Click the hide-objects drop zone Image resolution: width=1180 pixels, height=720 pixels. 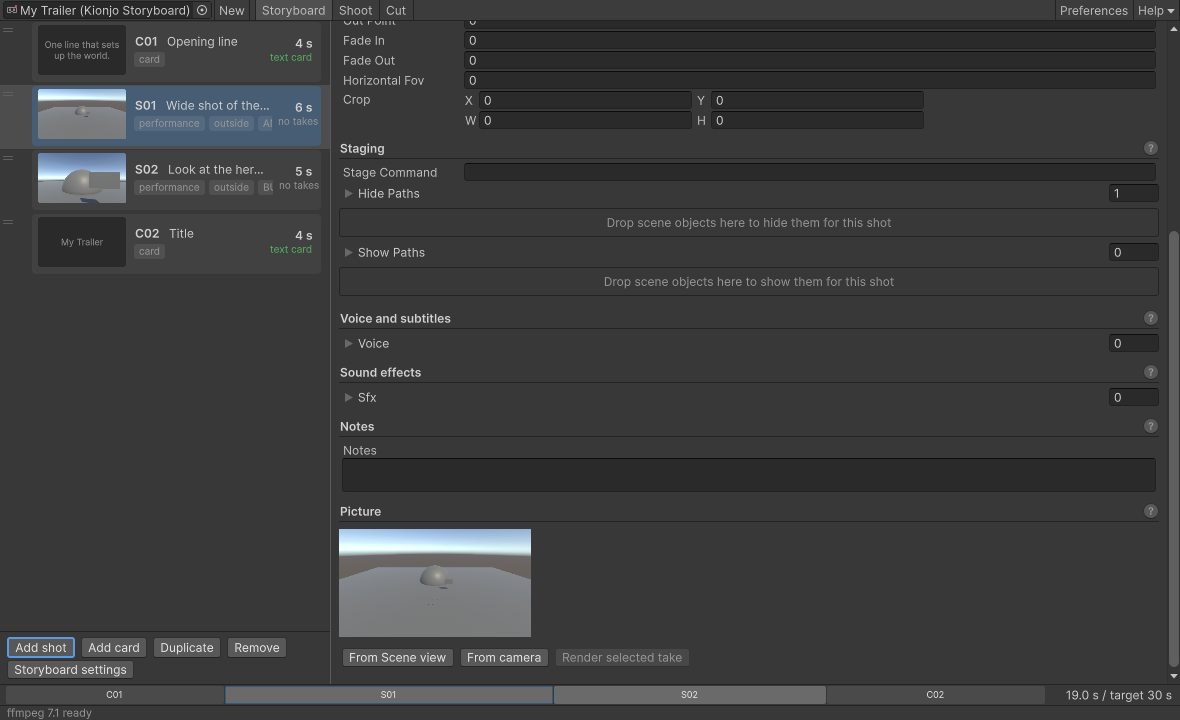point(749,223)
